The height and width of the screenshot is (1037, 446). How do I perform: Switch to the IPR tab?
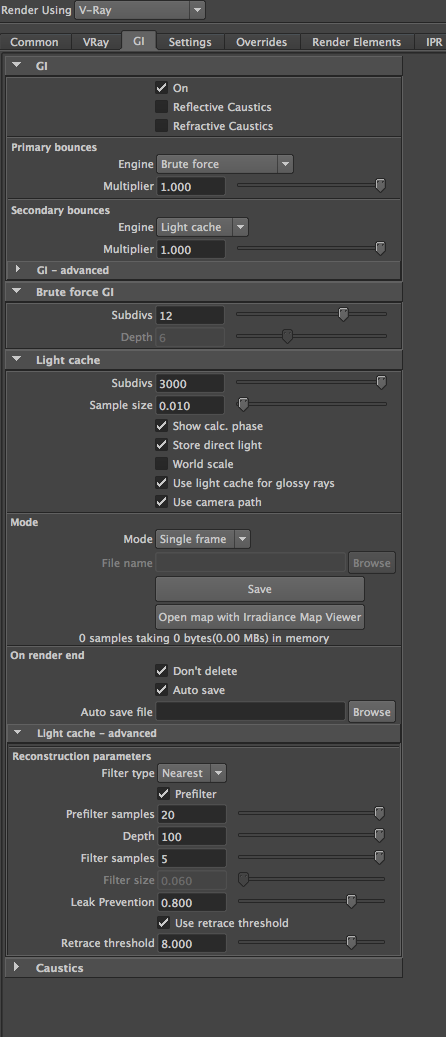[x=433, y=42]
